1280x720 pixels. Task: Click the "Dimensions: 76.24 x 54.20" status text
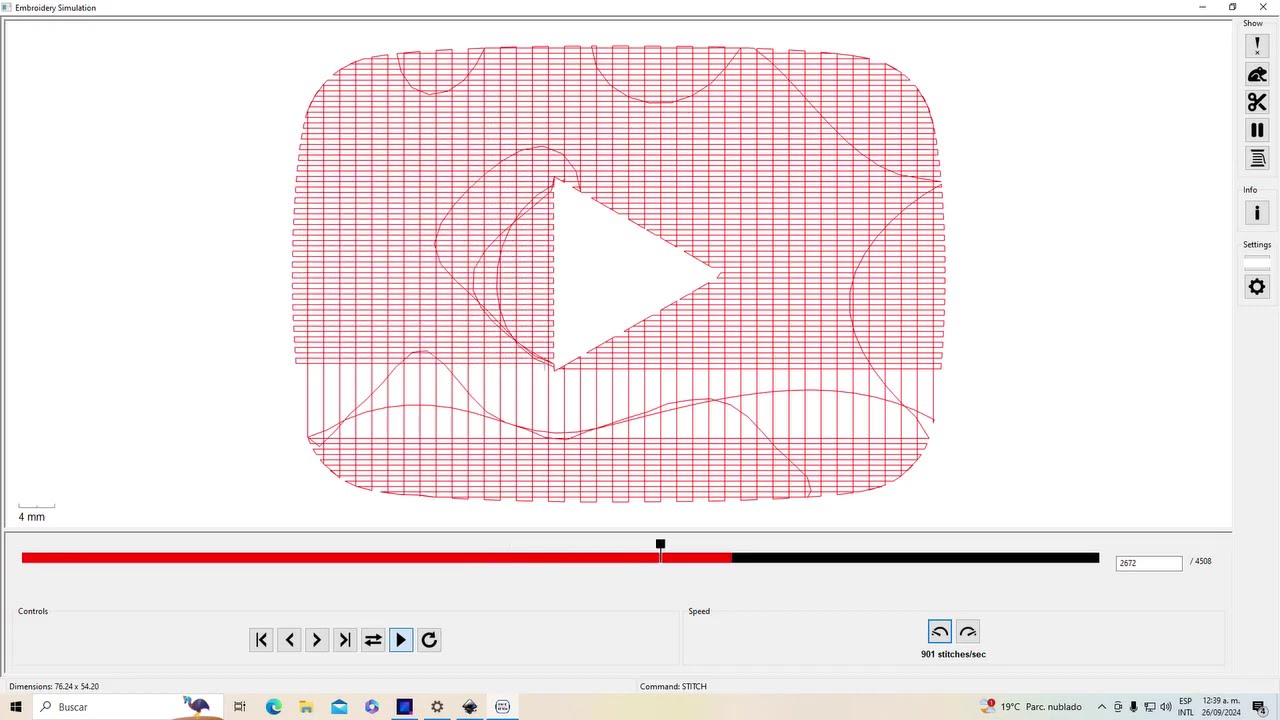[54, 687]
